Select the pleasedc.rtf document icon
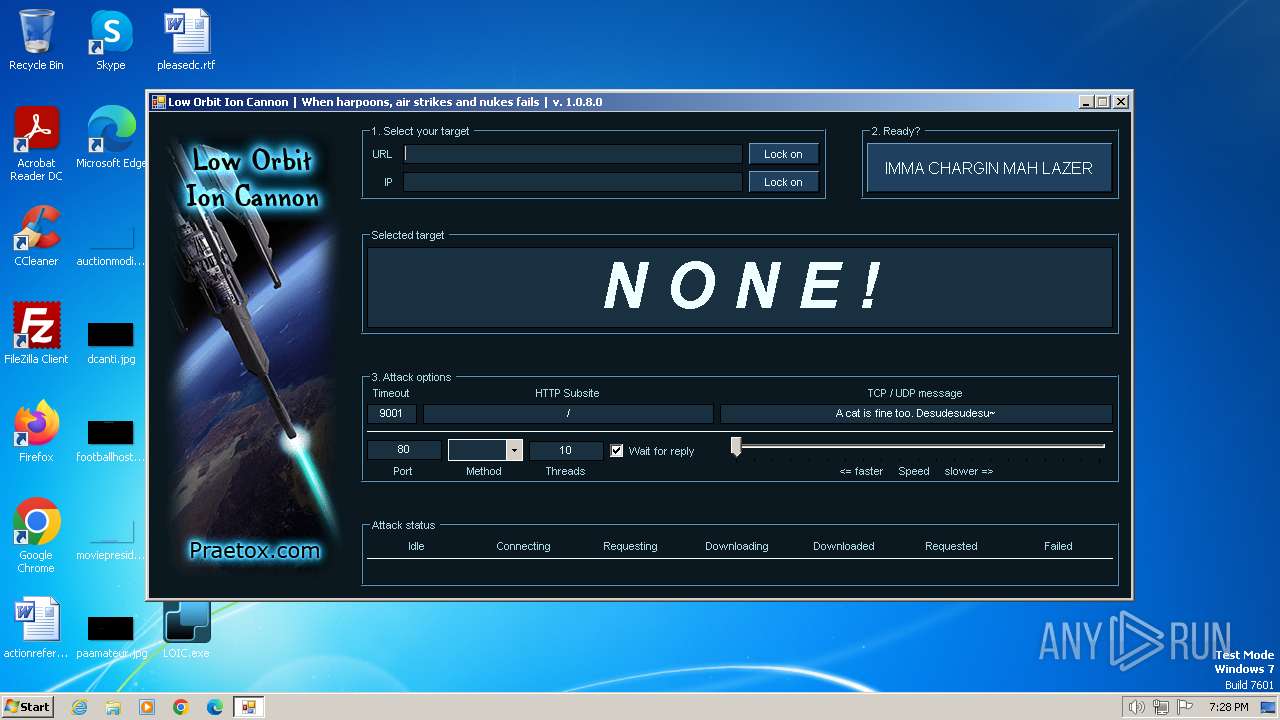Screen dimensions: 1280x720 [186, 40]
